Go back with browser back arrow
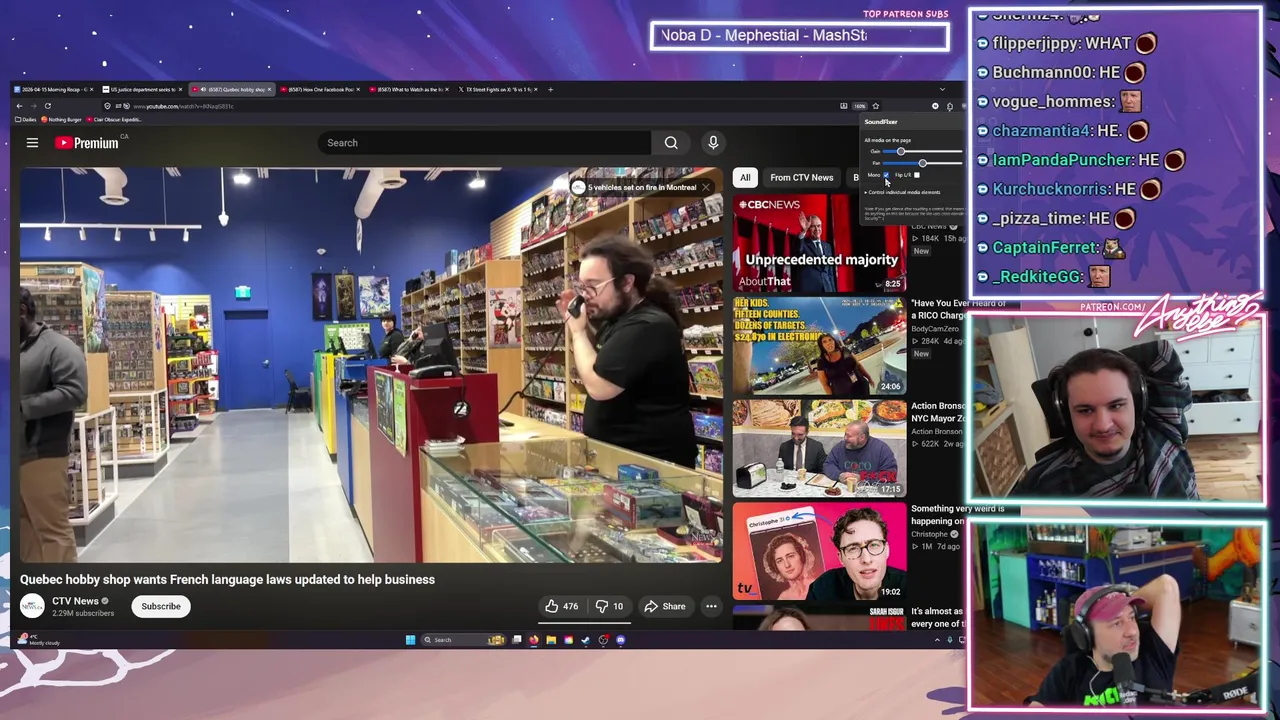This screenshot has width=1280, height=720. (x=19, y=106)
